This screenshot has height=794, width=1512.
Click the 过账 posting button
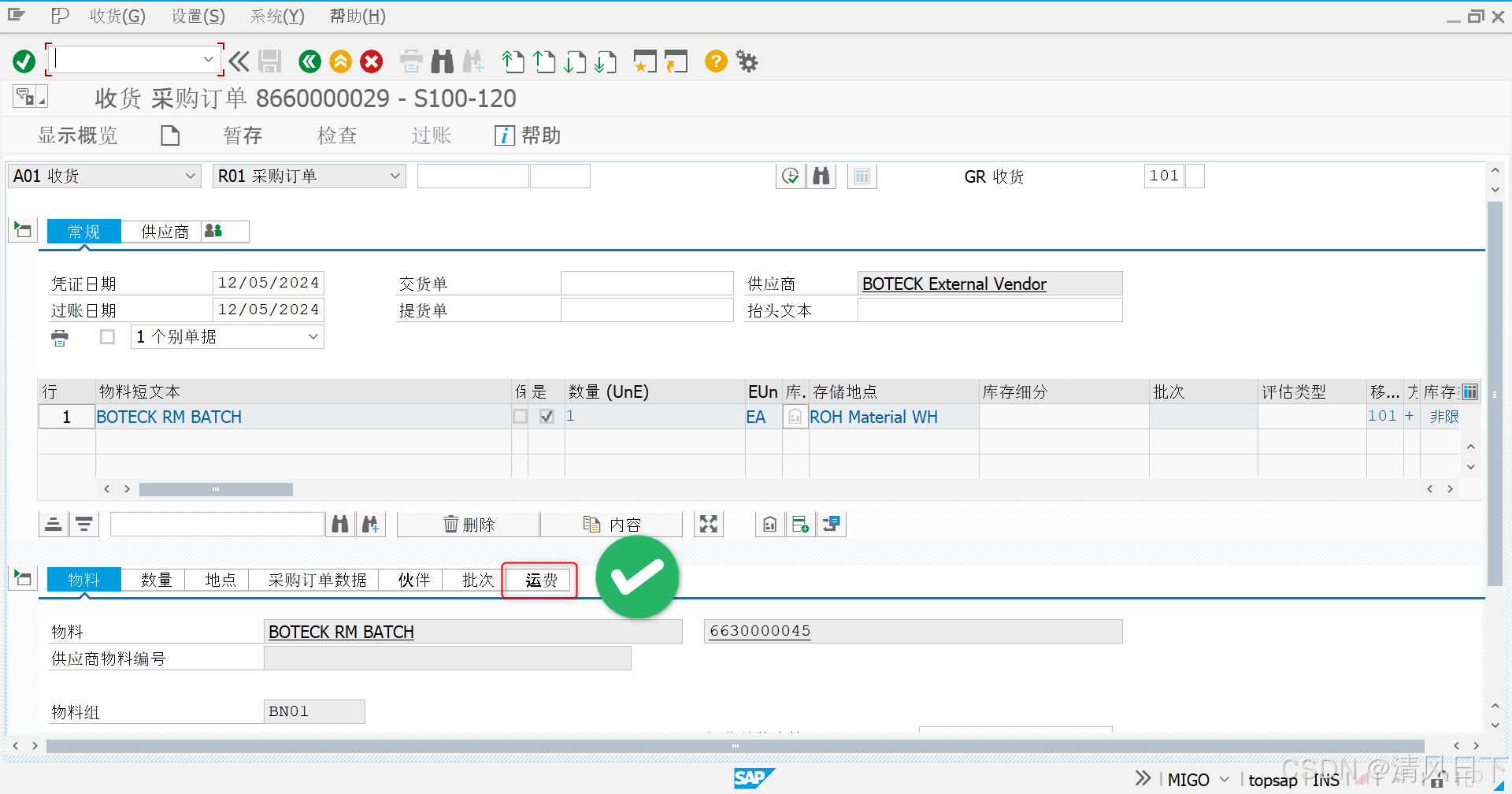pos(430,135)
